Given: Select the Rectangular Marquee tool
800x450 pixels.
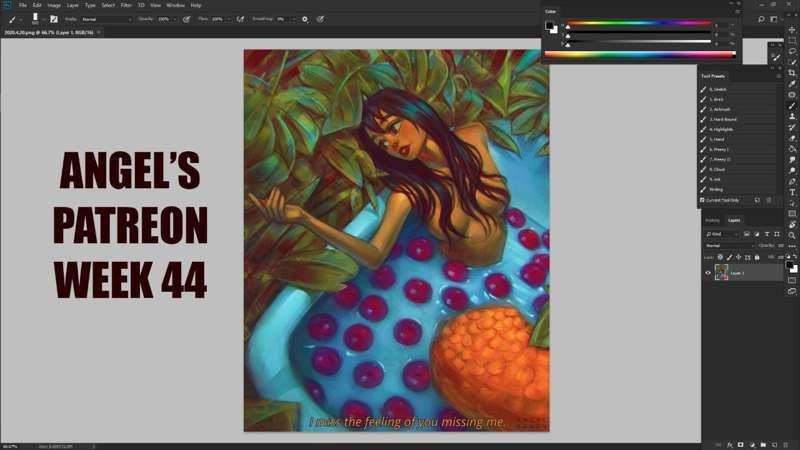Looking at the screenshot, I should click(792, 40).
